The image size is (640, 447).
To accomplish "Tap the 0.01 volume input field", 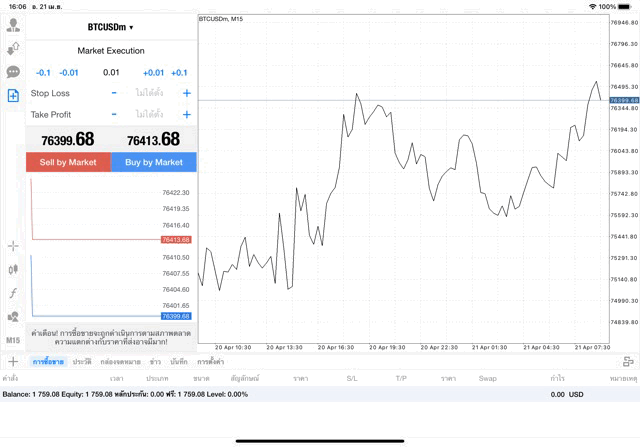I will click(111, 72).
